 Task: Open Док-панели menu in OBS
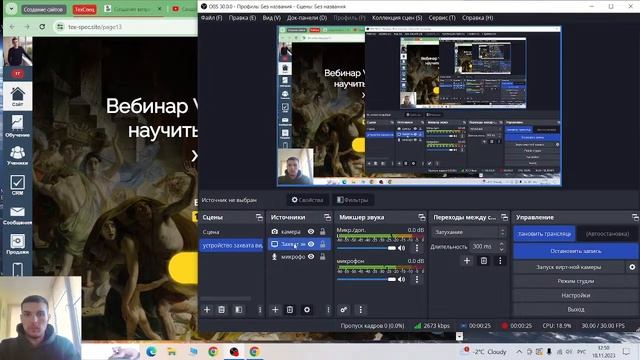(307, 18)
